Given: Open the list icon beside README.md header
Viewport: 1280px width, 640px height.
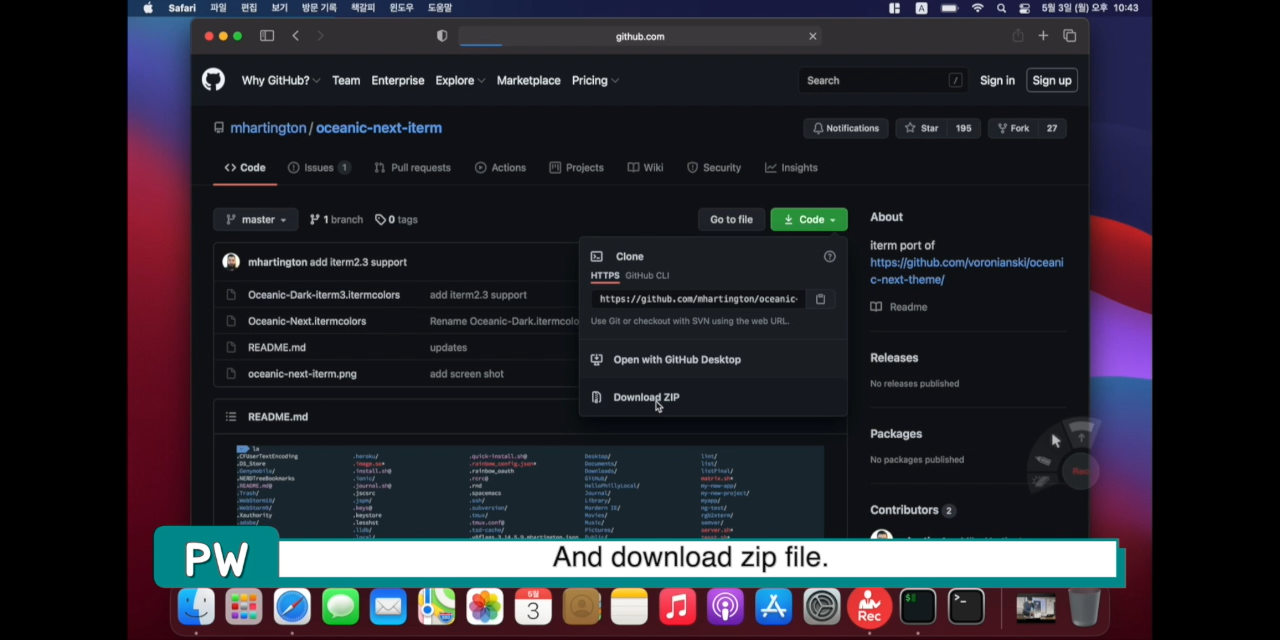Looking at the screenshot, I should tap(231, 417).
